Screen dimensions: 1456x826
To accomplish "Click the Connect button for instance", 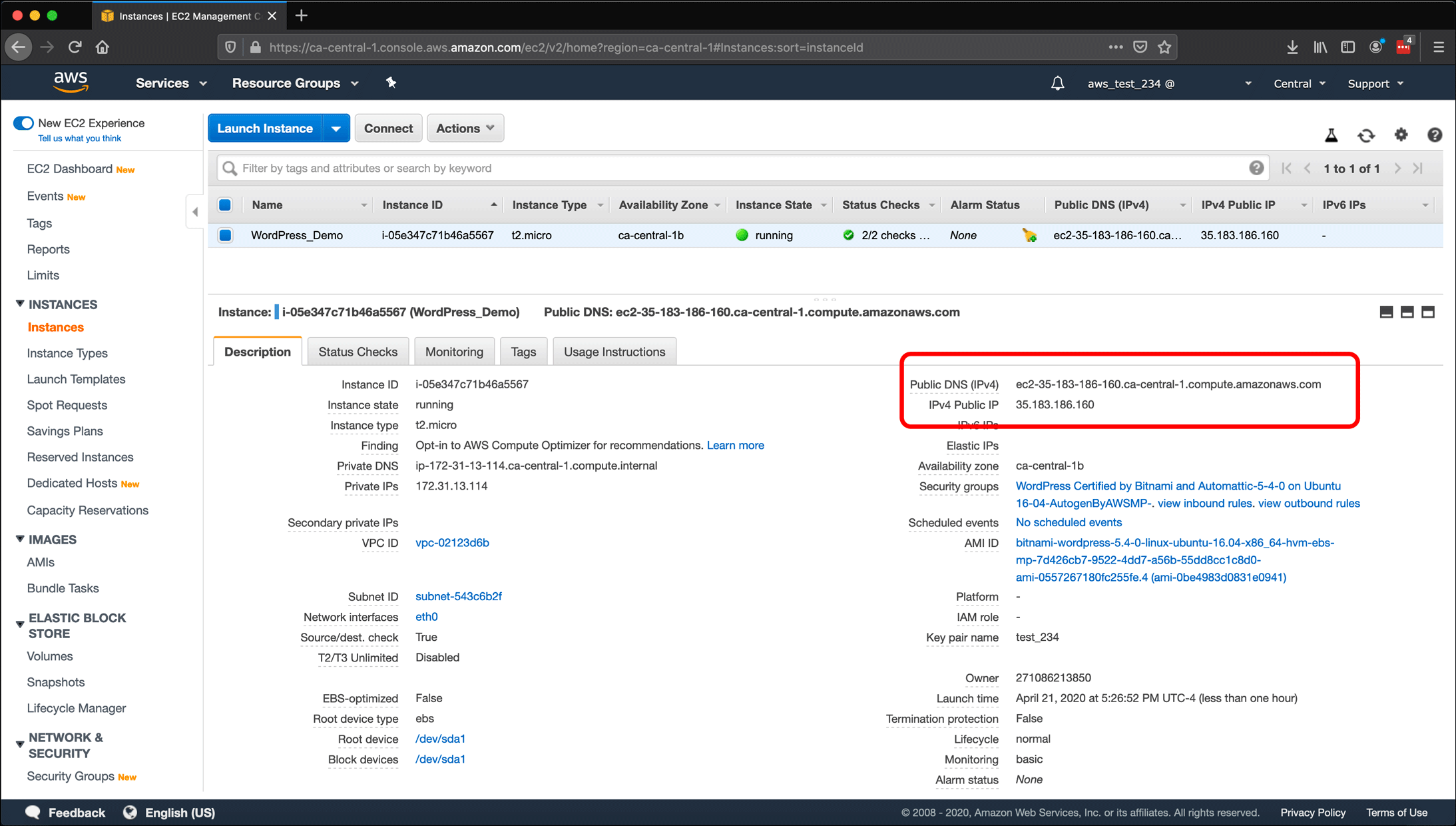I will pyautogui.click(x=388, y=127).
